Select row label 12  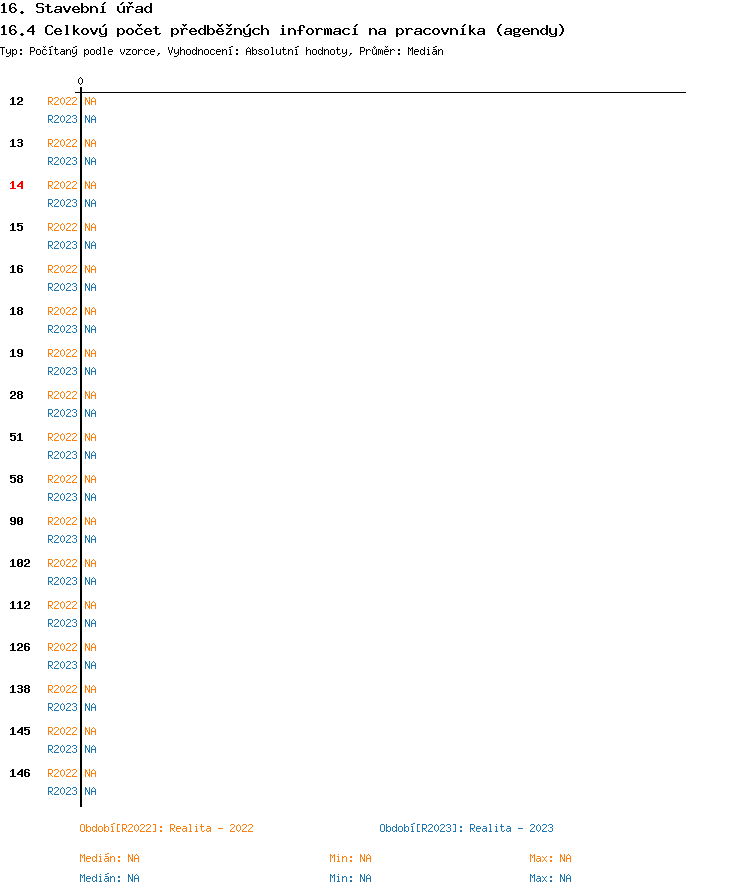pos(17,101)
